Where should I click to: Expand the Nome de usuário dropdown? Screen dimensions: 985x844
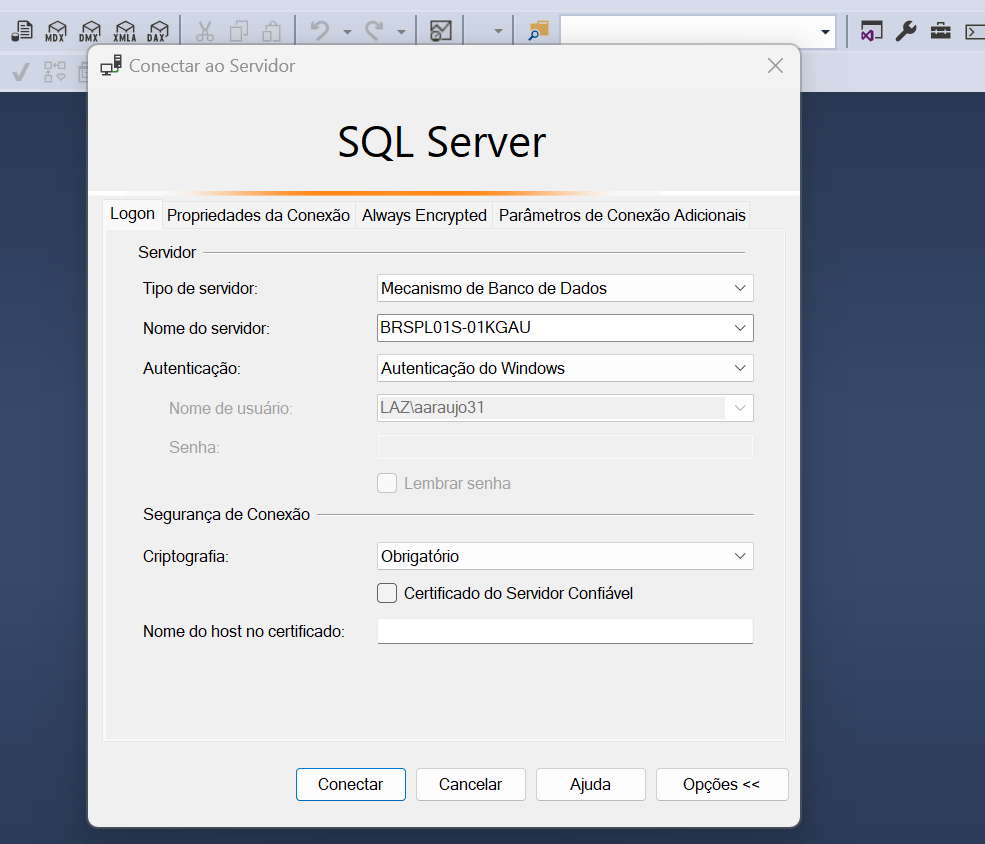[740, 408]
